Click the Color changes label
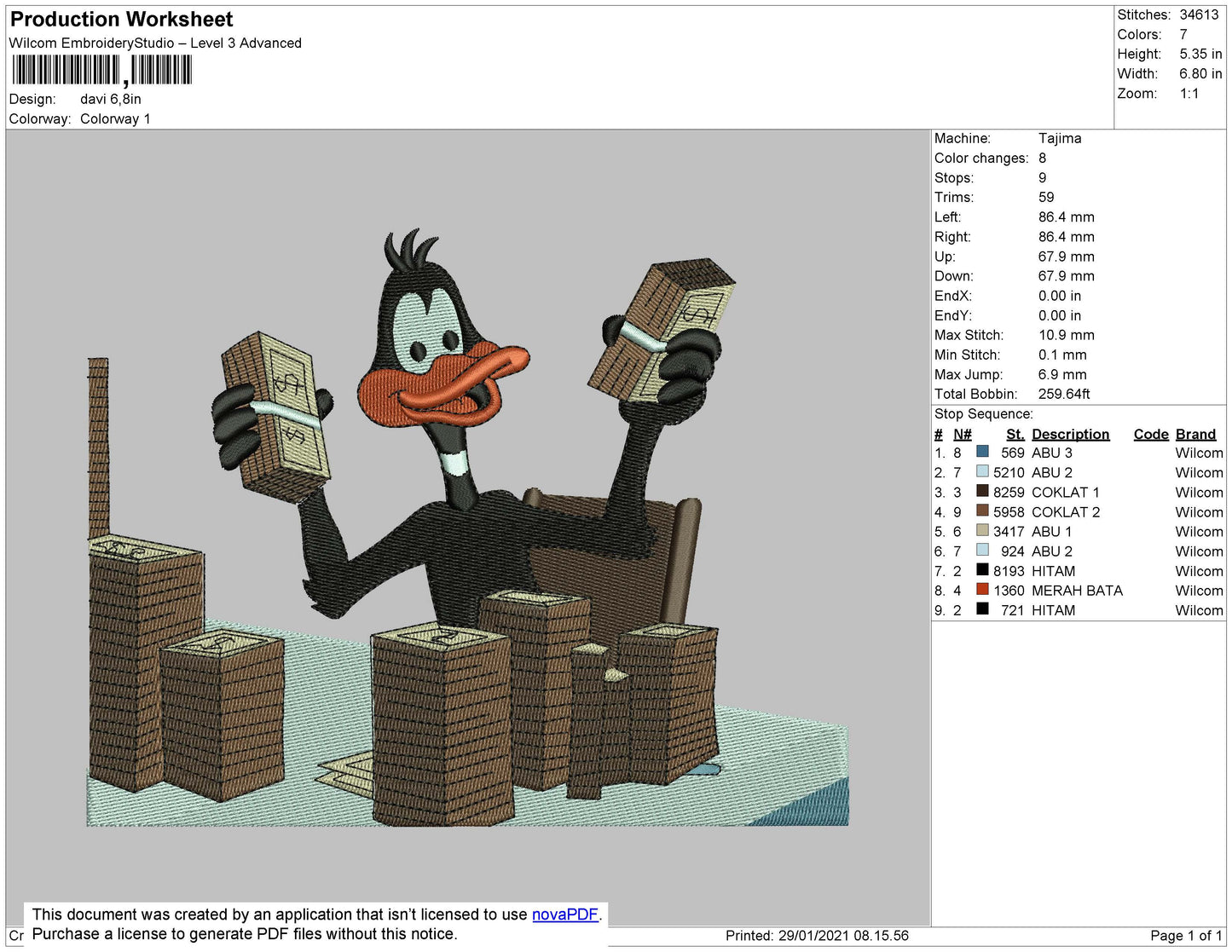This screenshot has height=952, width=1232. [981, 159]
